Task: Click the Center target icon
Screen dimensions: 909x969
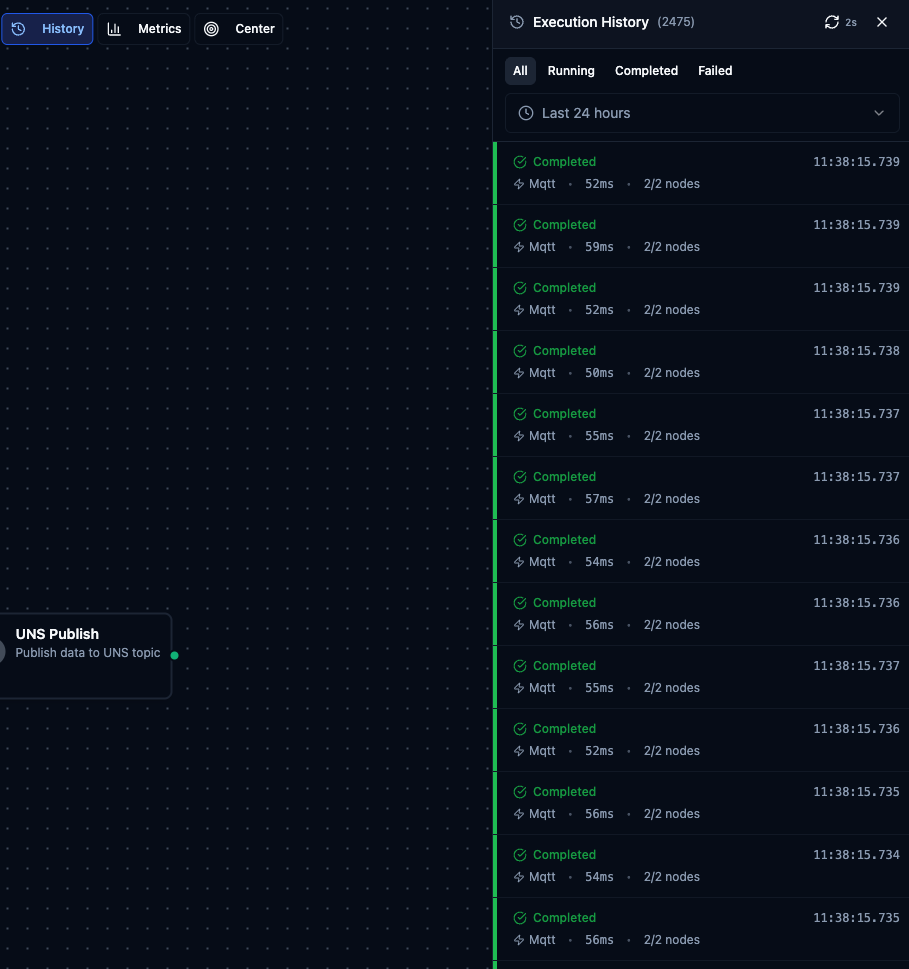Action: [x=211, y=28]
